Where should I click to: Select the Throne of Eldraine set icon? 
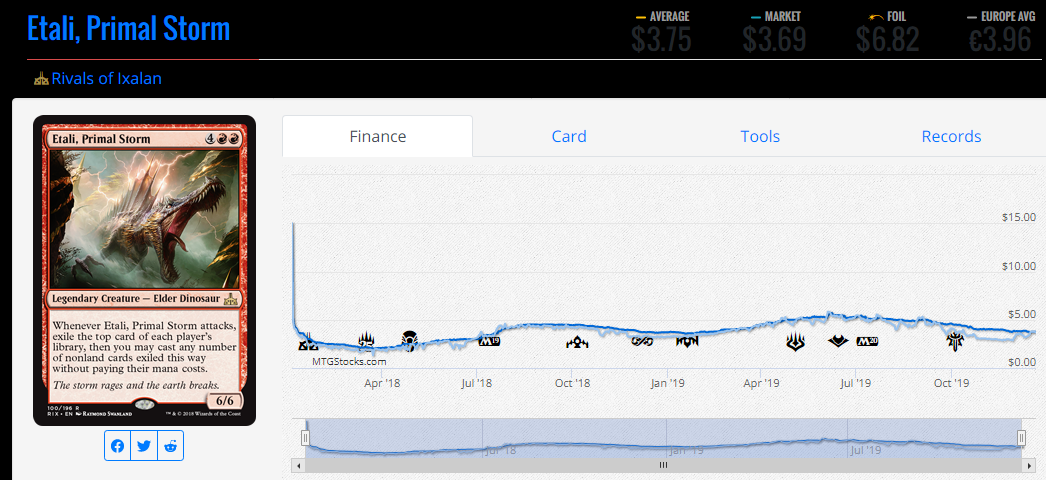pyautogui.click(x=955, y=342)
